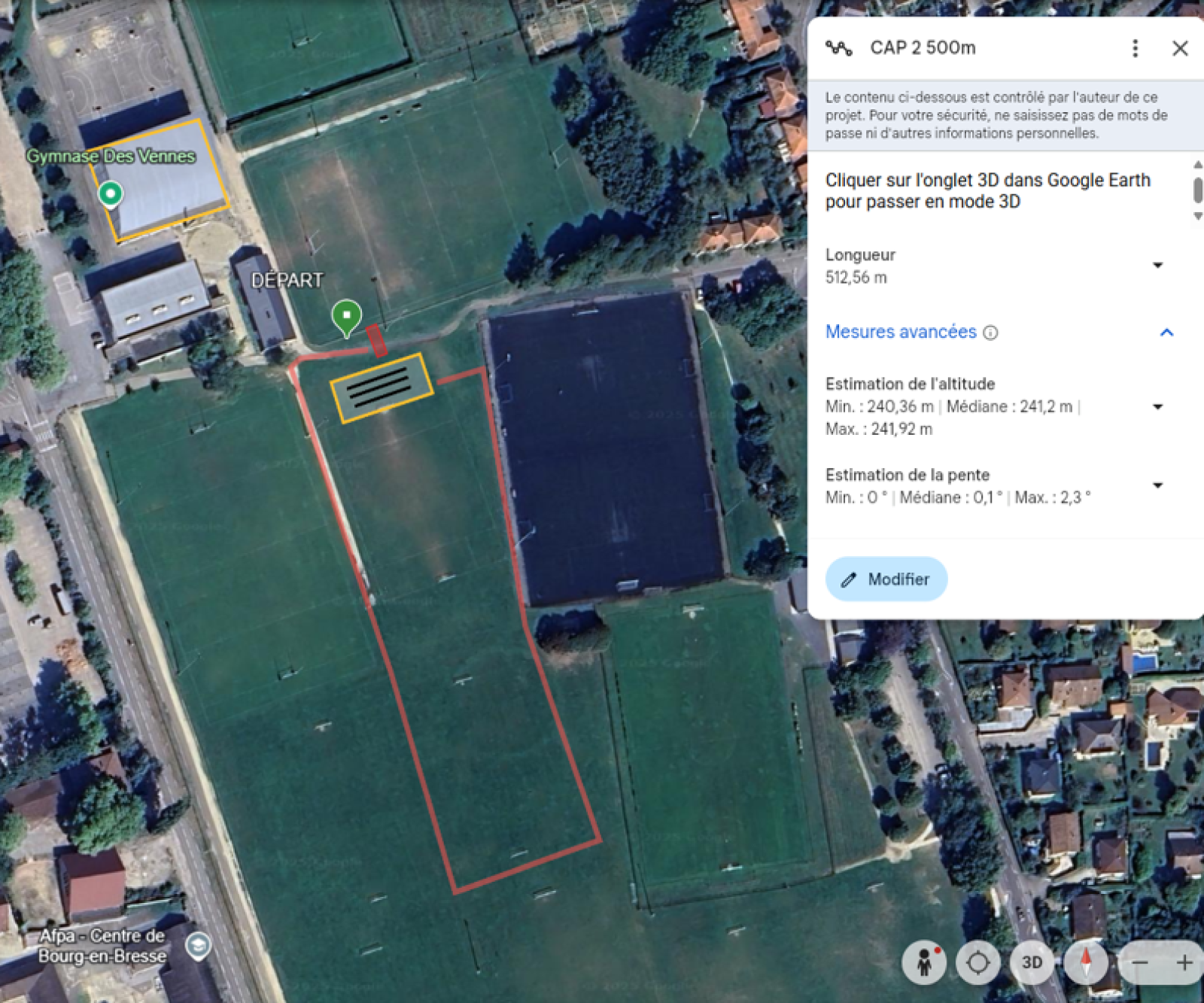Center map on my location
Viewport: 1204px width, 1003px height.
977,962
